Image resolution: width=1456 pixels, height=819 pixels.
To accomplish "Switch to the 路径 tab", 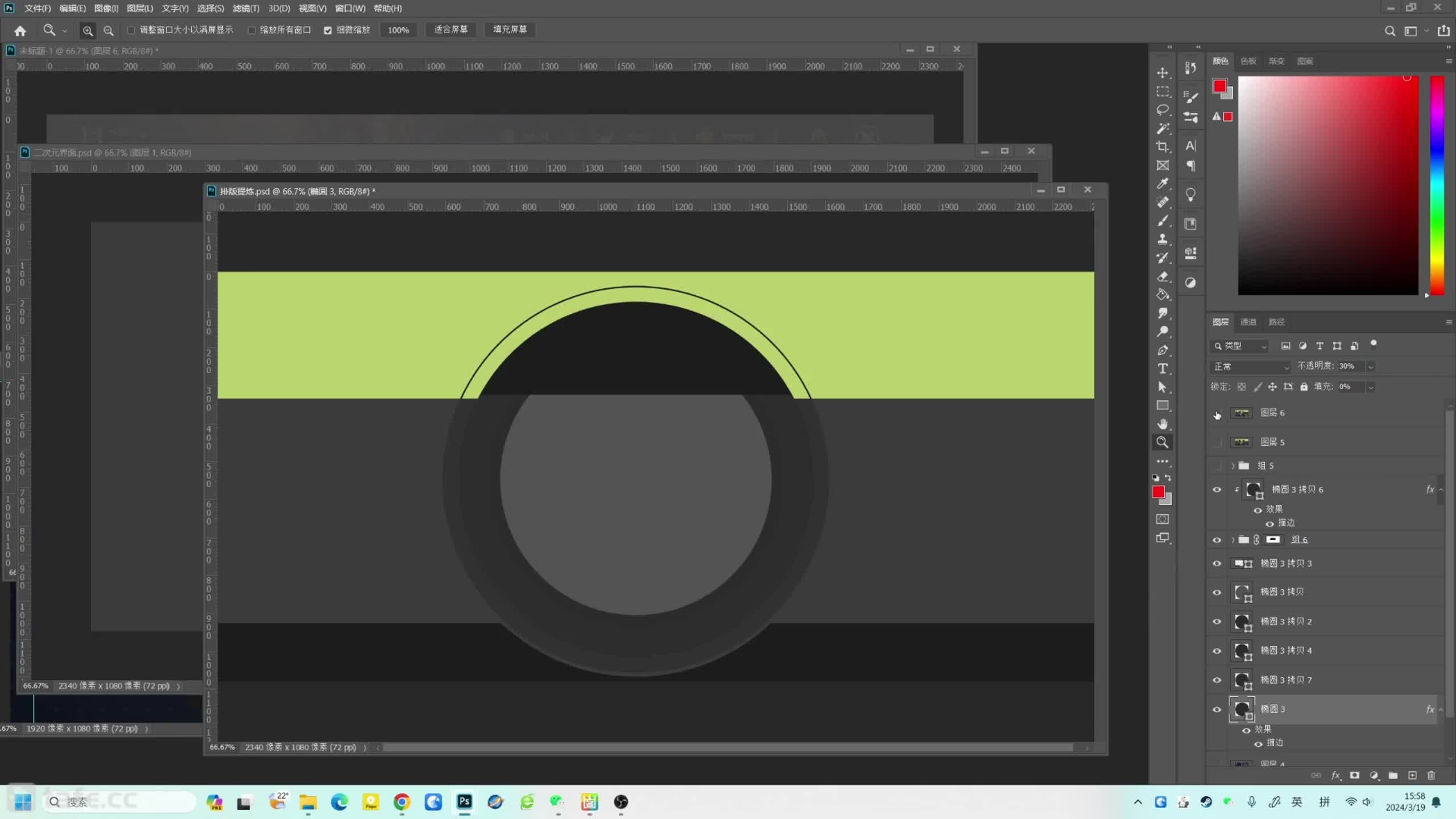I will (x=1276, y=322).
